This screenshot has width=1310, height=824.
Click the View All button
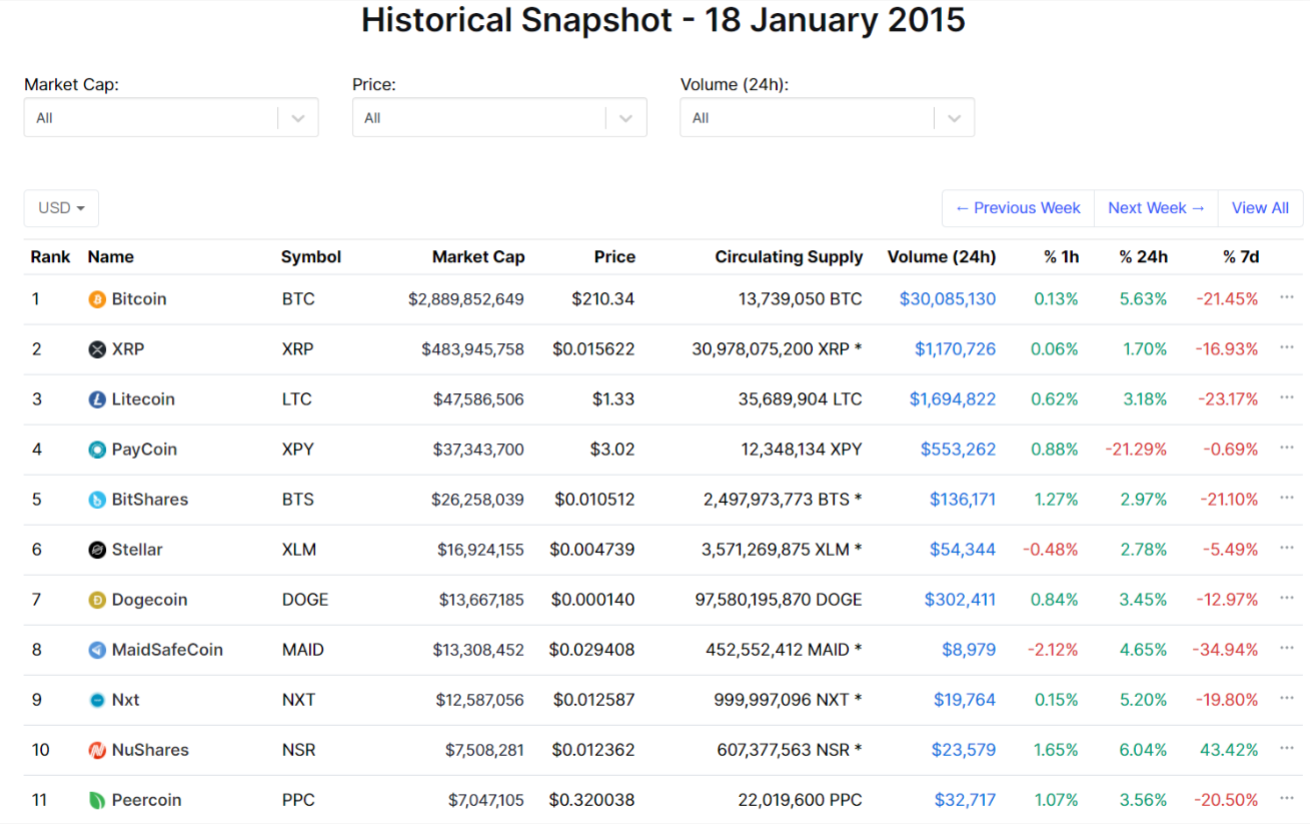(1260, 208)
